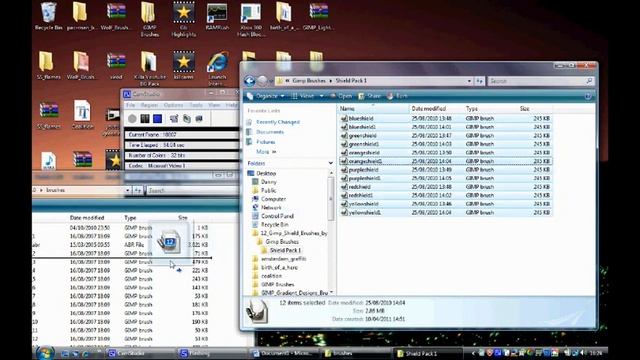This screenshot has width=640, height=360.
Task: Sort by Name column header
Action: [x=373, y=109]
